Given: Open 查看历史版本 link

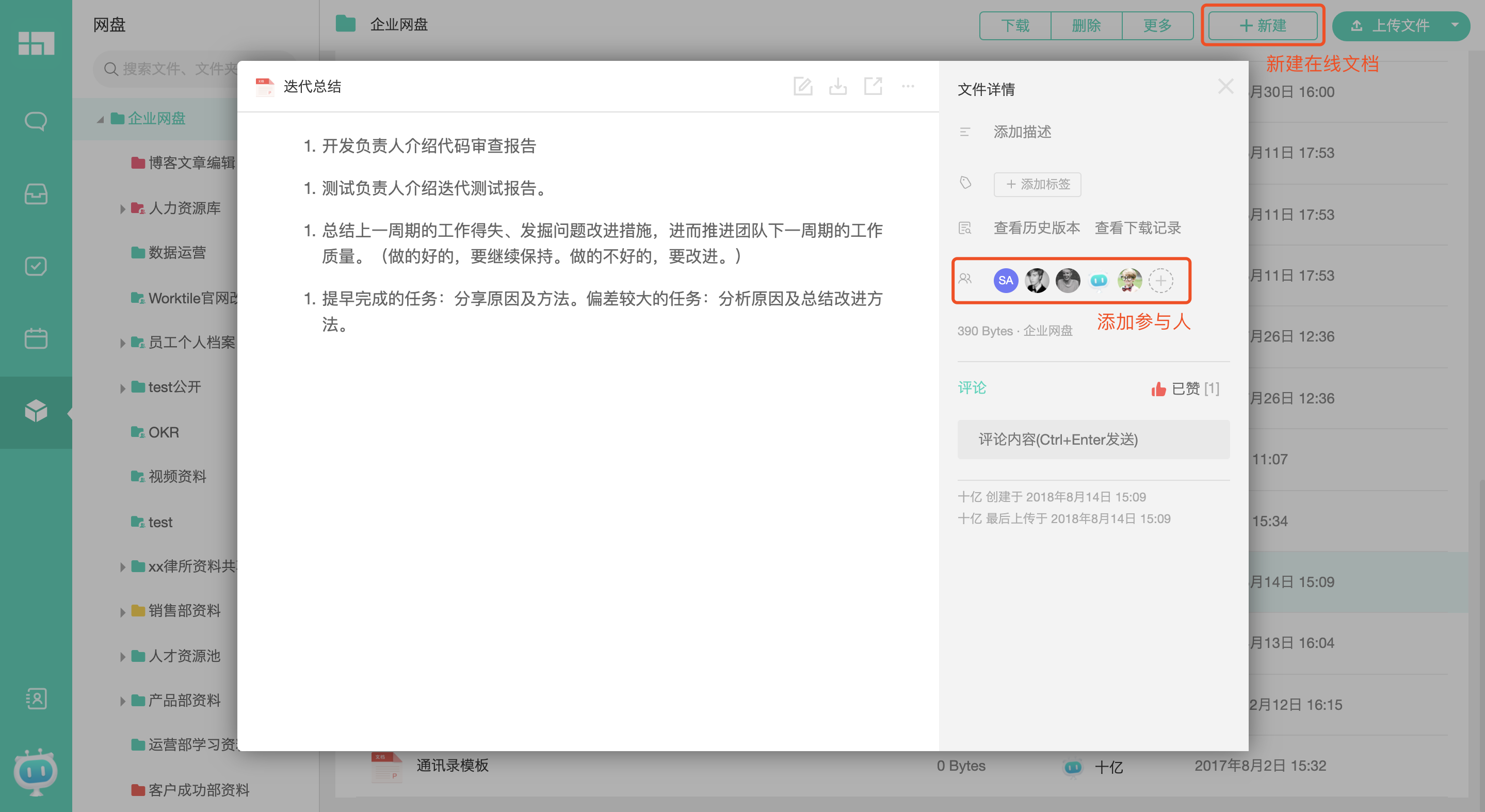Looking at the screenshot, I should [x=1037, y=228].
